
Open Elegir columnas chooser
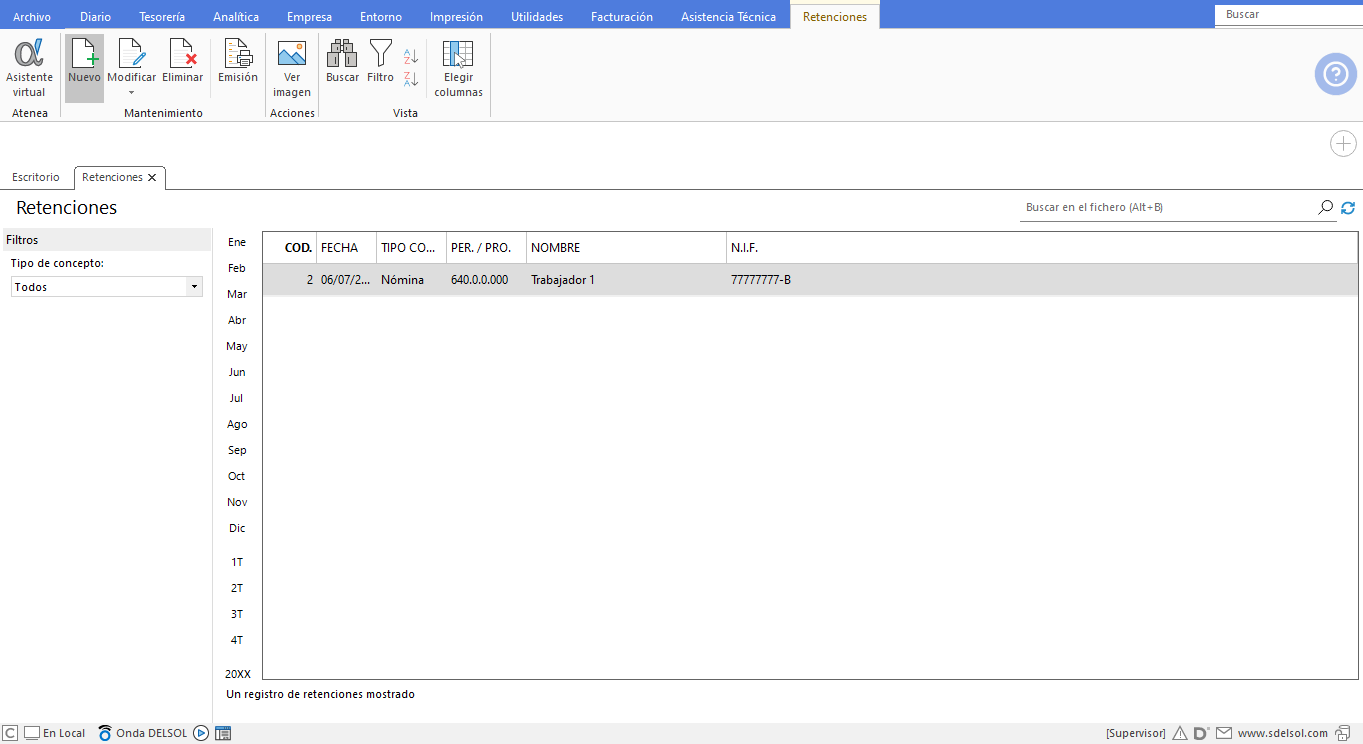(458, 68)
